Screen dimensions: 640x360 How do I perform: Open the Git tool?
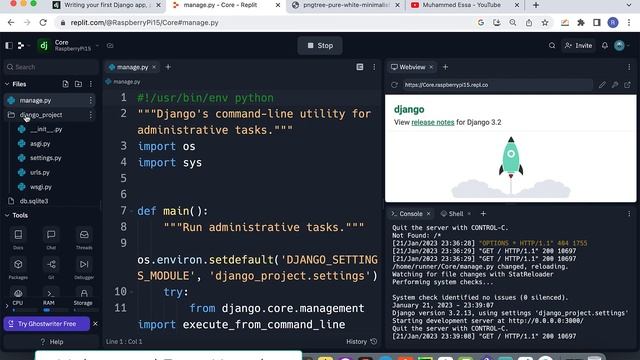(x=51, y=268)
